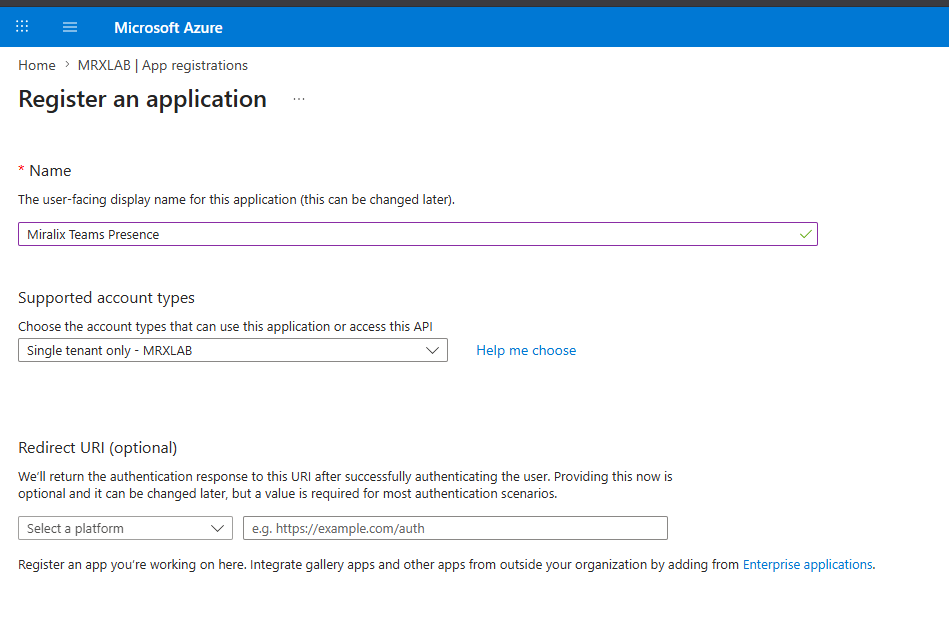Image resolution: width=949 pixels, height=617 pixels.
Task: Click the Supported account types heading
Action: pos(107,298)
